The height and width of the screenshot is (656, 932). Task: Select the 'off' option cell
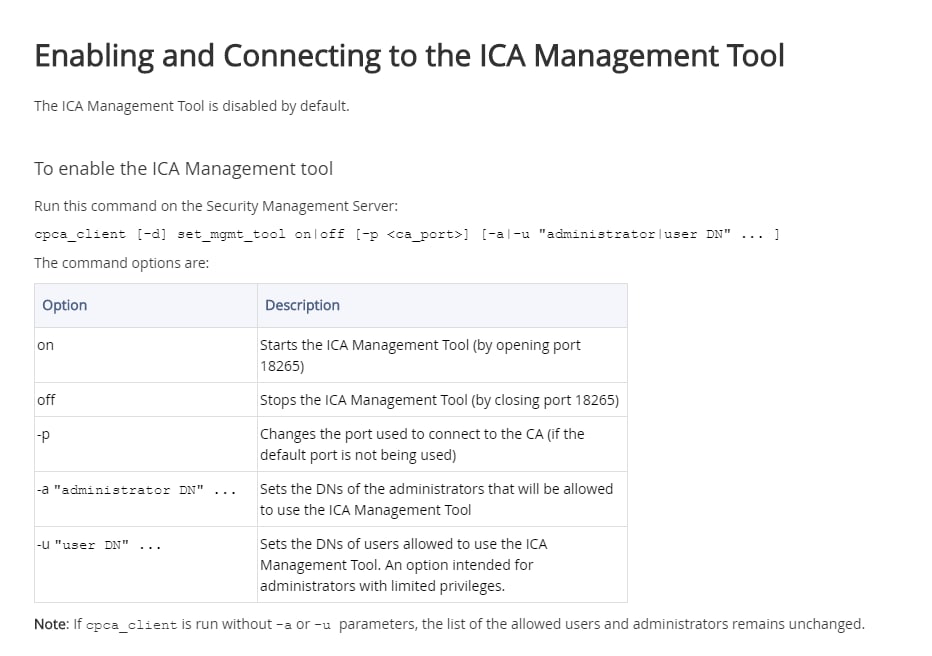click(46, 399)
